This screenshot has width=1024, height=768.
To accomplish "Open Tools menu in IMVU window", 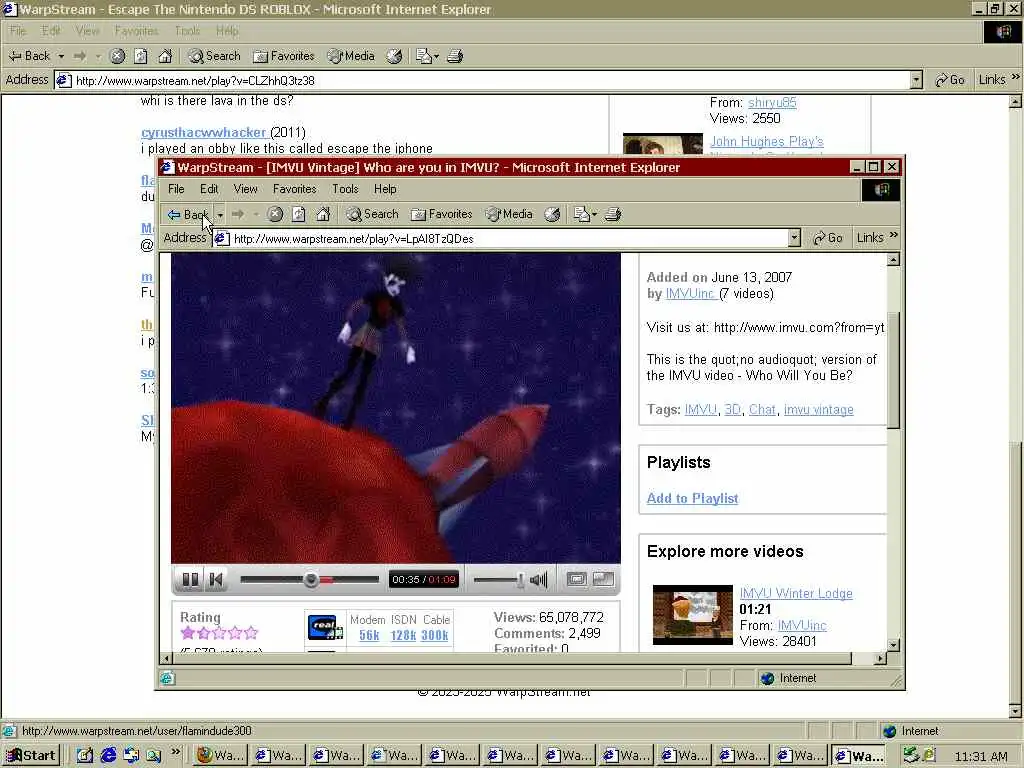I will (x=345, y=189).
